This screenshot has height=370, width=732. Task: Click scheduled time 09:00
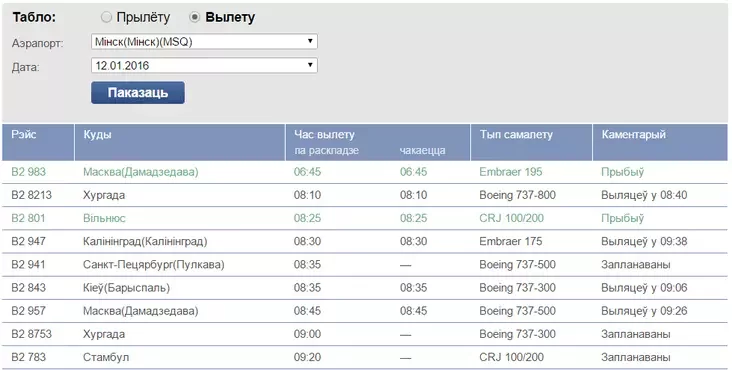pos(307,334)
